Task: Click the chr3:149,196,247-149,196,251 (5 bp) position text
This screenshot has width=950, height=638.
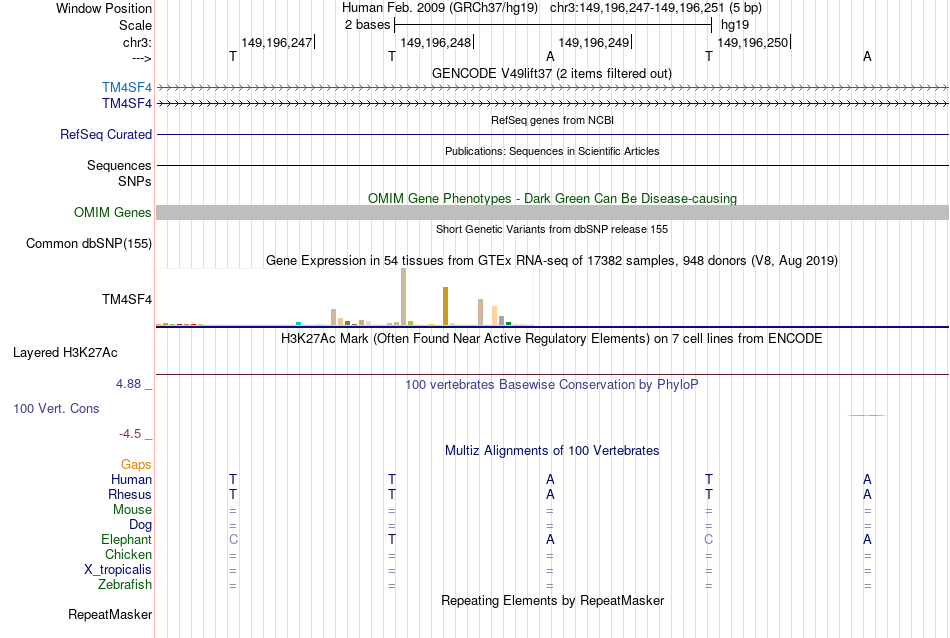Action: [x=656, y=8]
